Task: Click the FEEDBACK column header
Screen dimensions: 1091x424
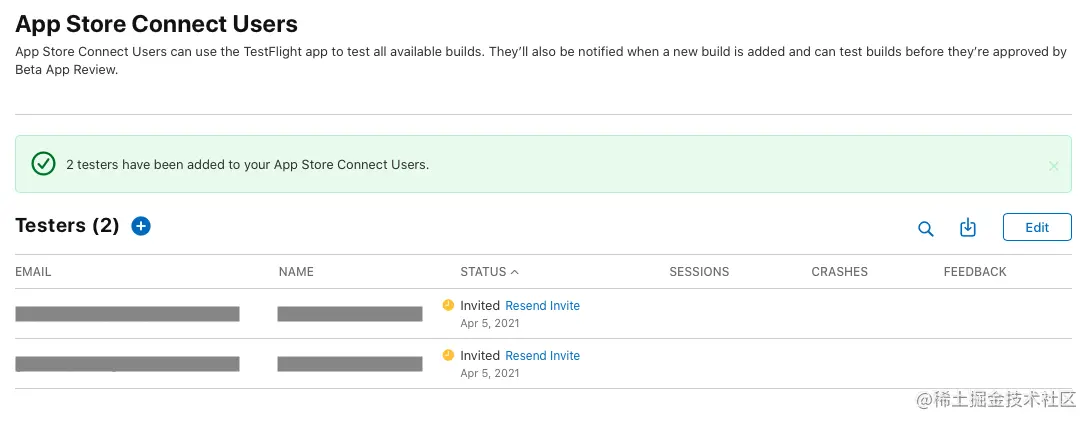Action: click(x=975, y=272)
